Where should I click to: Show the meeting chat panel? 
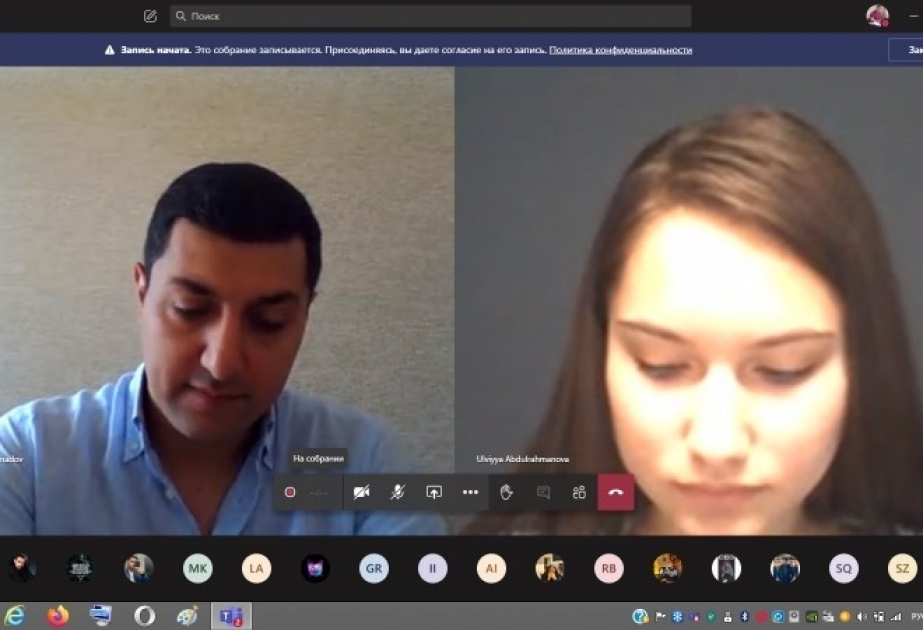pyautogui.click(x=543, y=492)
